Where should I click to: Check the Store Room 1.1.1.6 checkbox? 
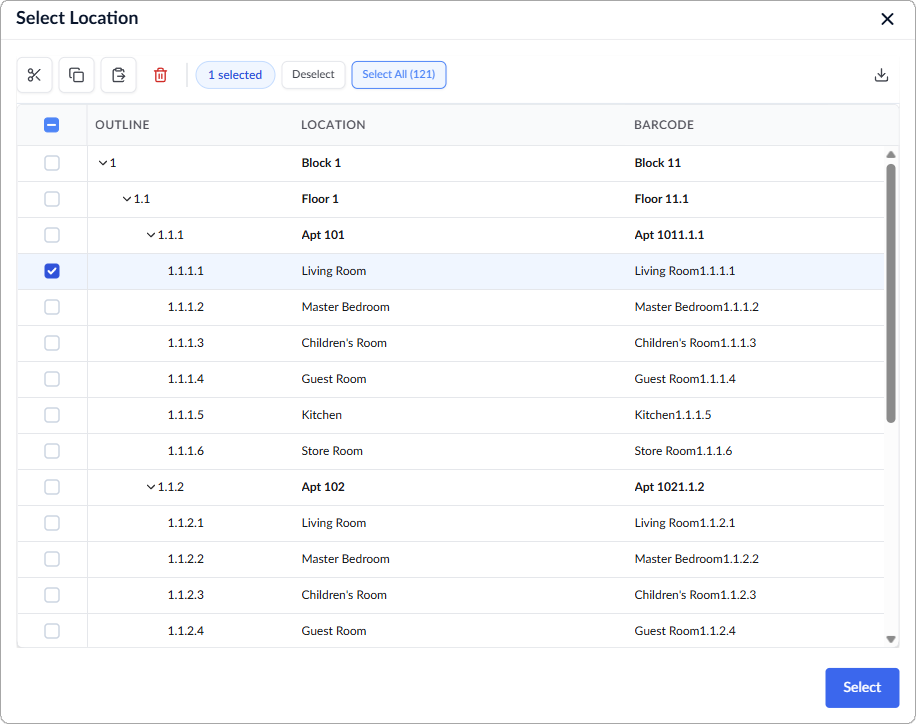click(52, 451)
